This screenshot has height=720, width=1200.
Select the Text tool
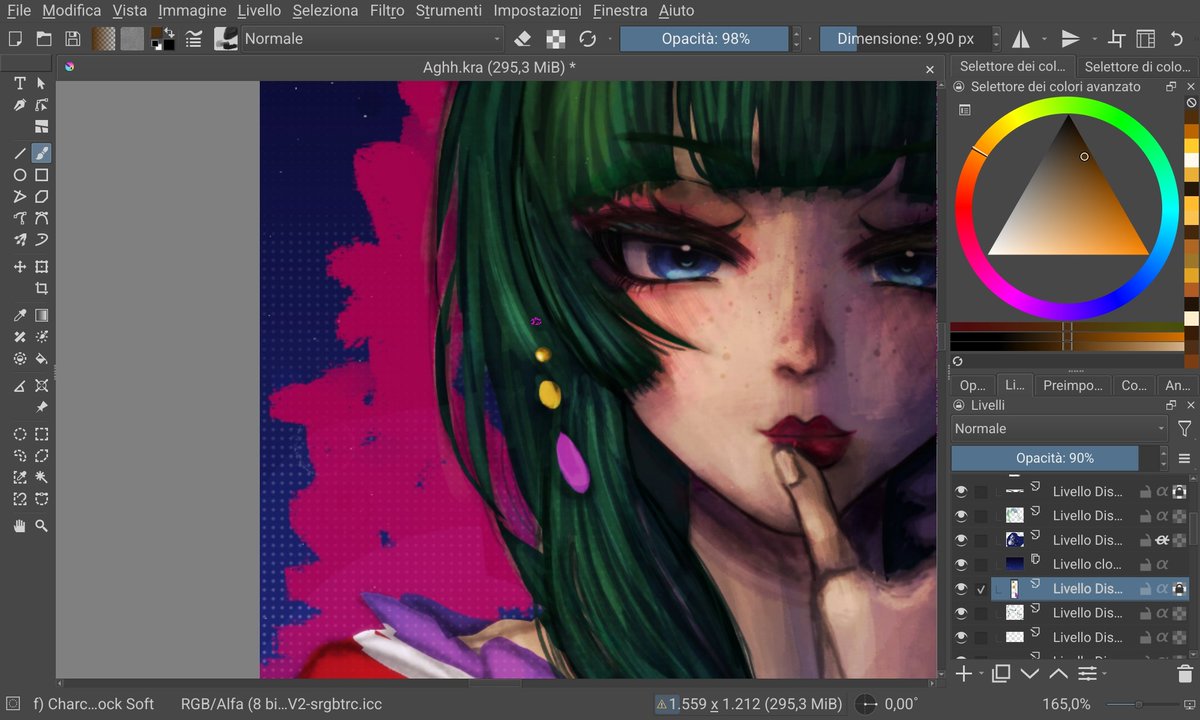point(19,84)
